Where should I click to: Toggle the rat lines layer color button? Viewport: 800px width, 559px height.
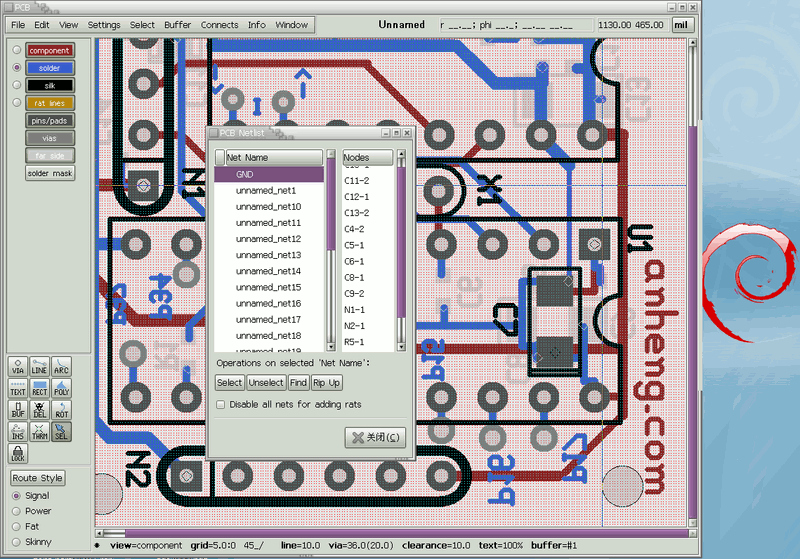[x=50, y=103]
